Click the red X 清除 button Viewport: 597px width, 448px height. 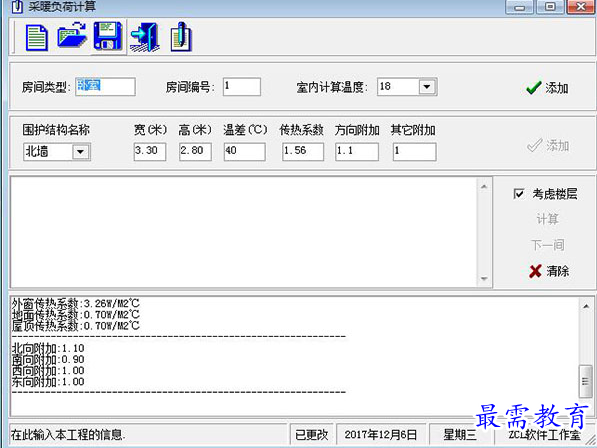point(549,271)
